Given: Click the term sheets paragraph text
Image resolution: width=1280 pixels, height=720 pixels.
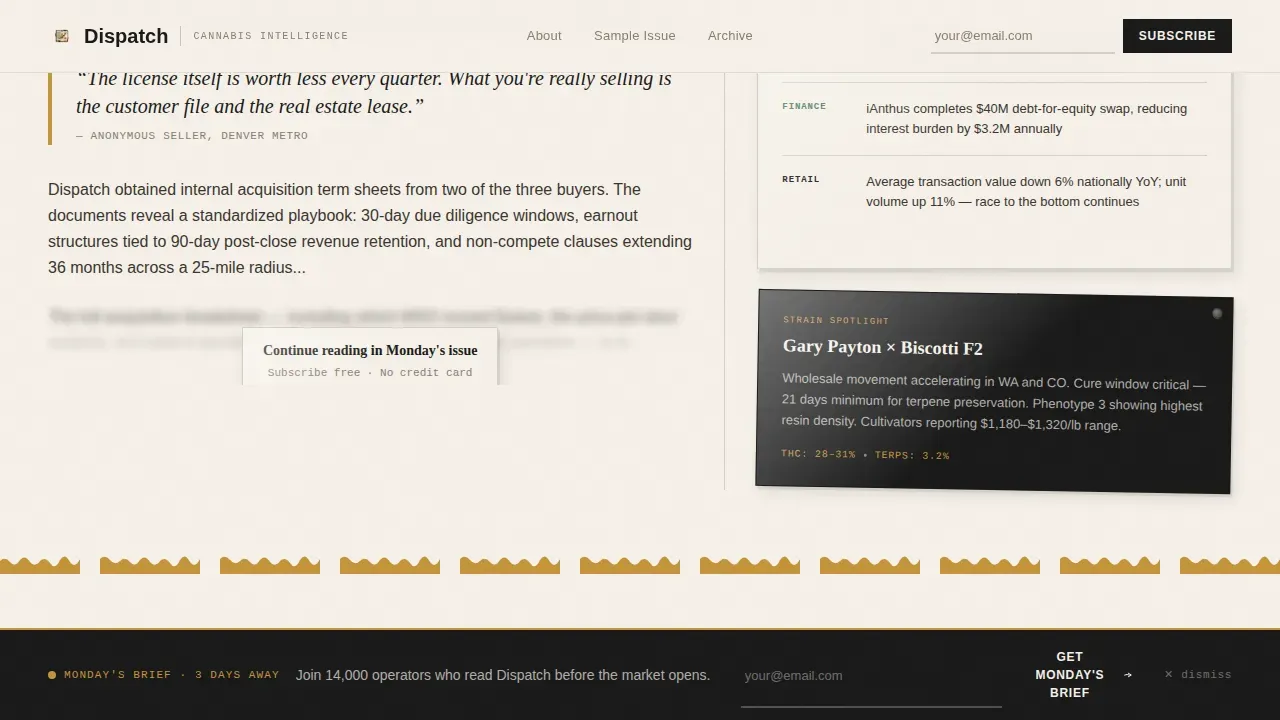Looking at the screenshot, I should [370, 228].
